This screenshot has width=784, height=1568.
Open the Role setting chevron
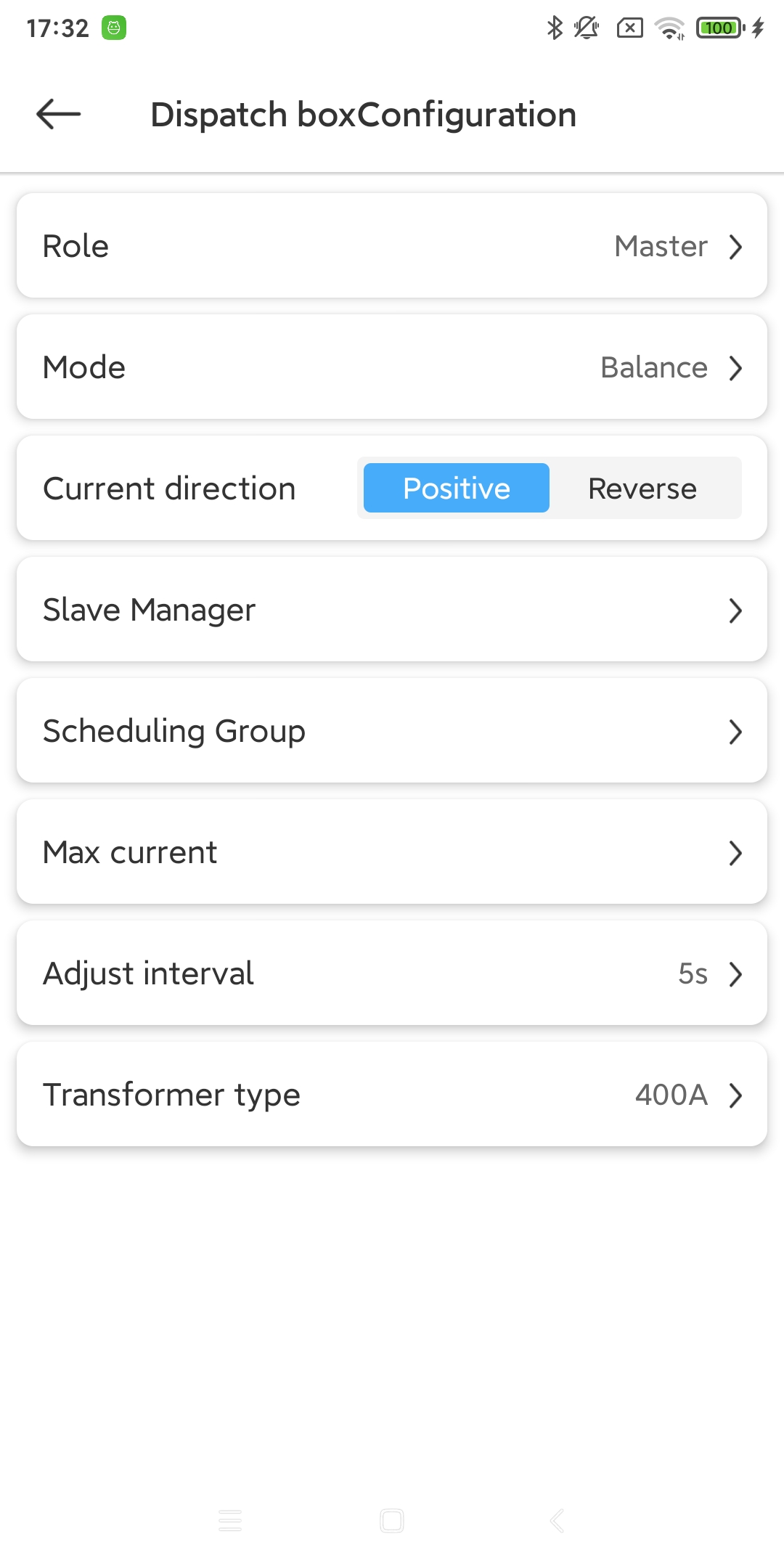click(735, 247)
